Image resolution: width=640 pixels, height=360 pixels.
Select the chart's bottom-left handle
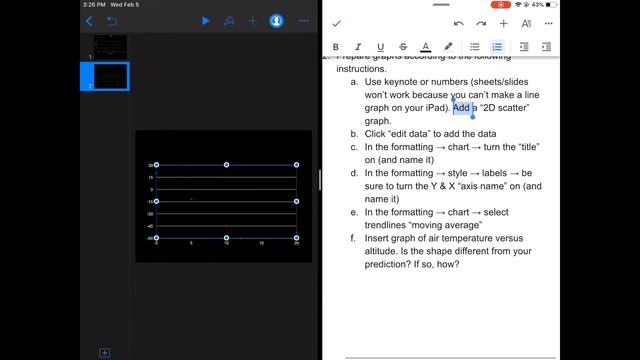pyautogui.click(x=156, y=238)
